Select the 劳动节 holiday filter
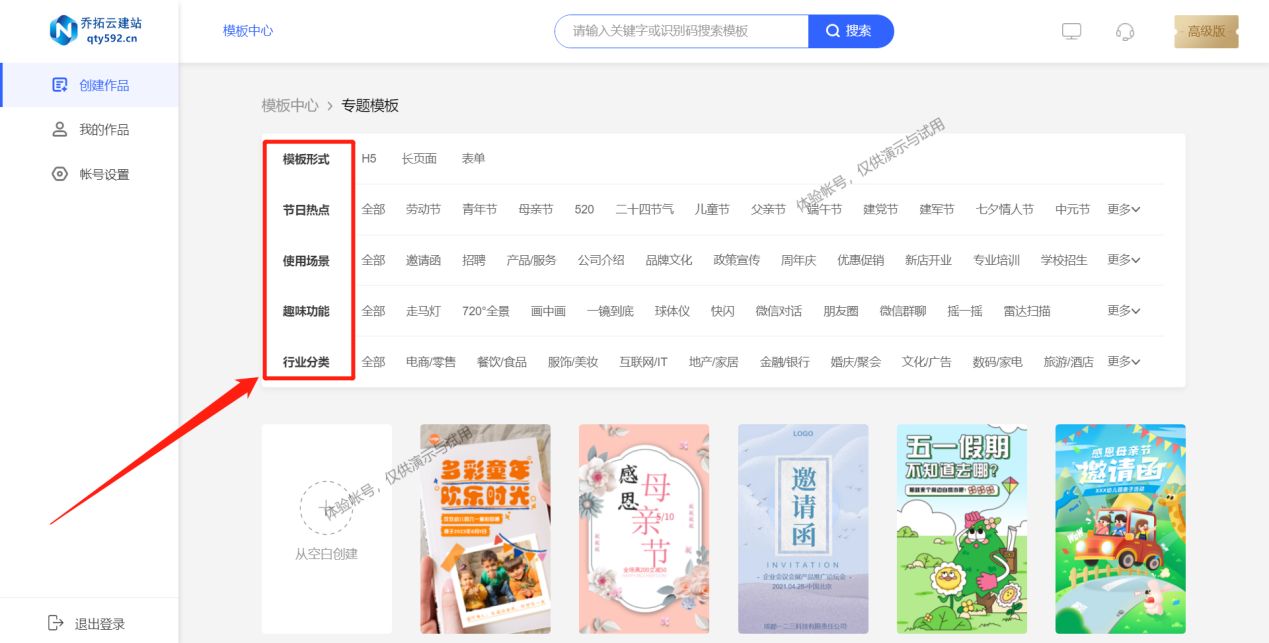The width and height of the screenshot is (1269, 643). click(x=423, y=209)
